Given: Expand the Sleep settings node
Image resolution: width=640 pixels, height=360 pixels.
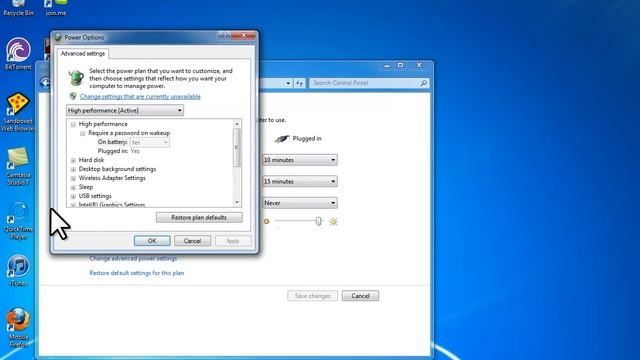Looking at the screenshot, I should 73,187.
